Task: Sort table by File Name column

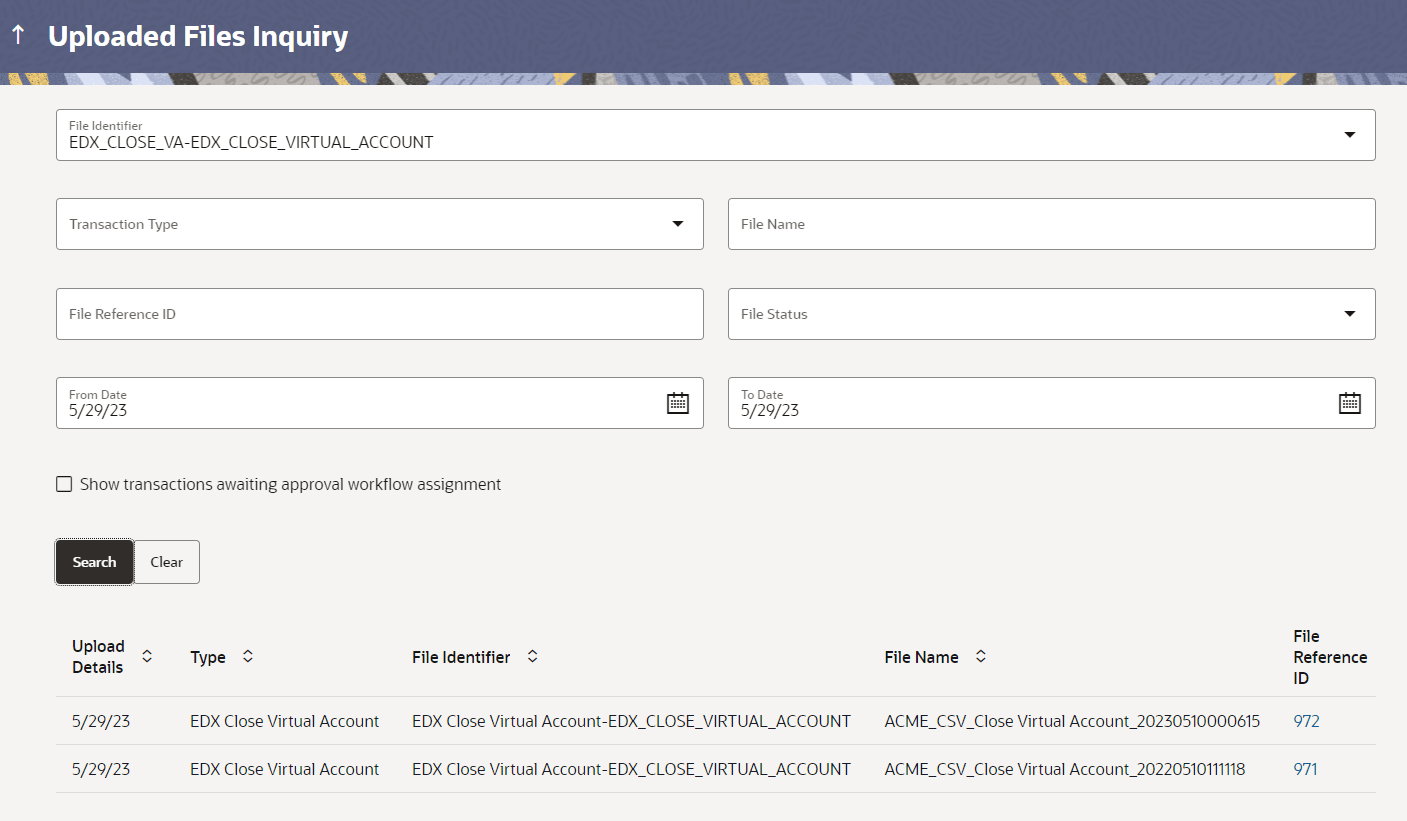Action: pyautogui.click(x=981, y=657)
